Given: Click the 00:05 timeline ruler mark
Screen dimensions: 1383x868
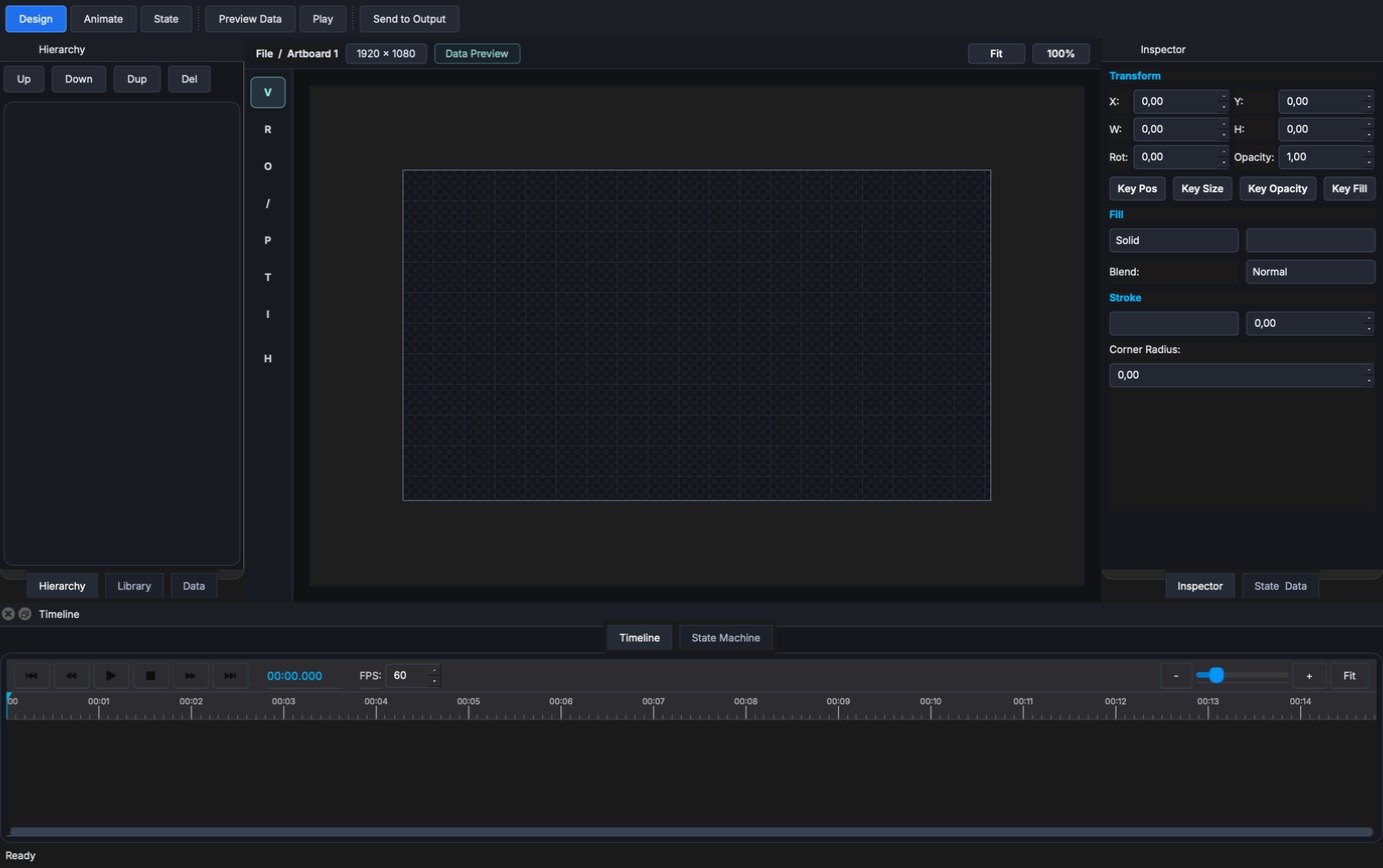Looking at the screenshot, I should coord(468,702).
